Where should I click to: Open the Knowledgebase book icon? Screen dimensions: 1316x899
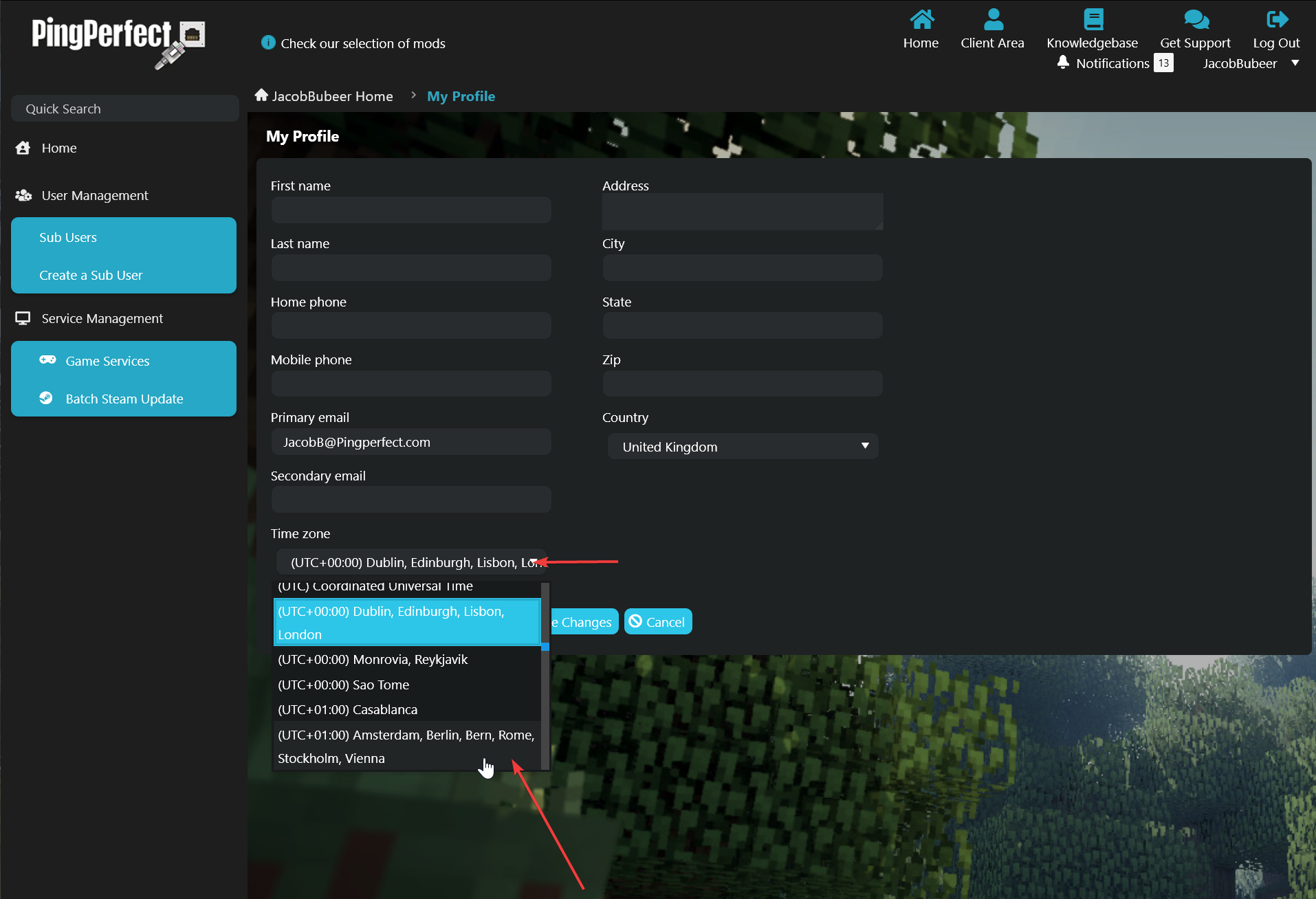[x=1093, y=20]
